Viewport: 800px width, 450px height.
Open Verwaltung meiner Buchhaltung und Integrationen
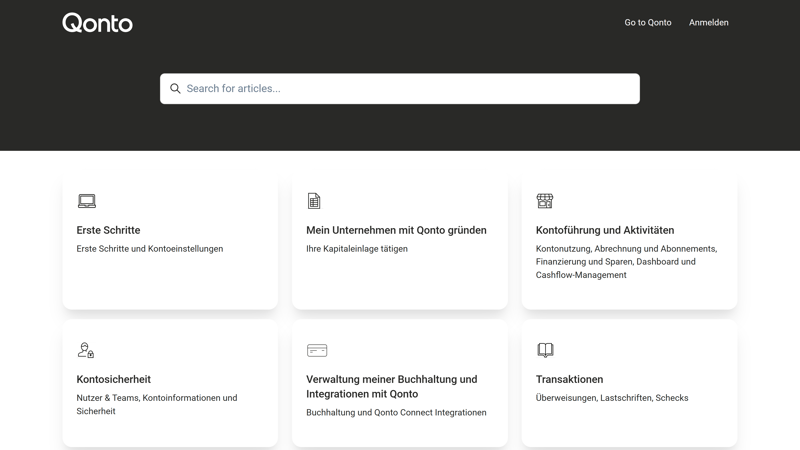(x=391, y=386)
